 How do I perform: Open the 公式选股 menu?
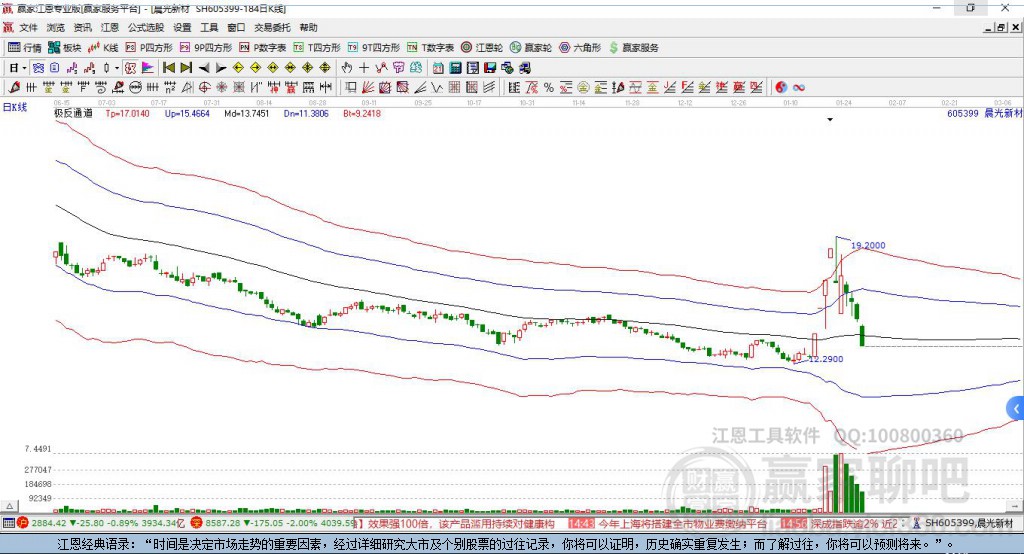pos(146,27)
